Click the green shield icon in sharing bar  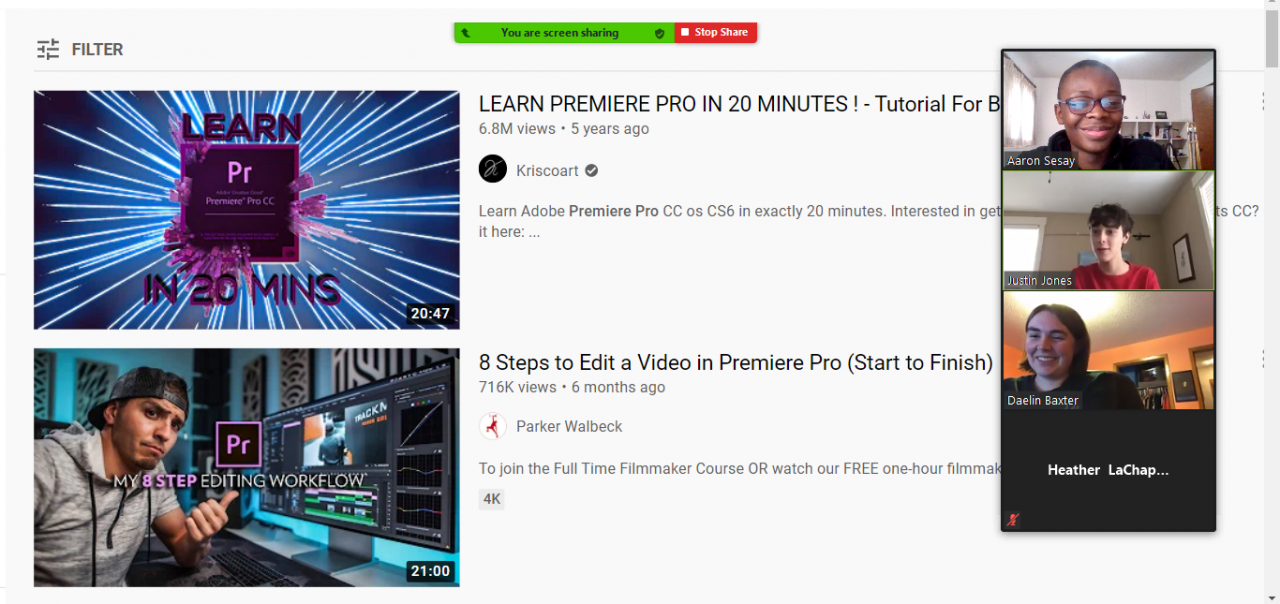659,33
